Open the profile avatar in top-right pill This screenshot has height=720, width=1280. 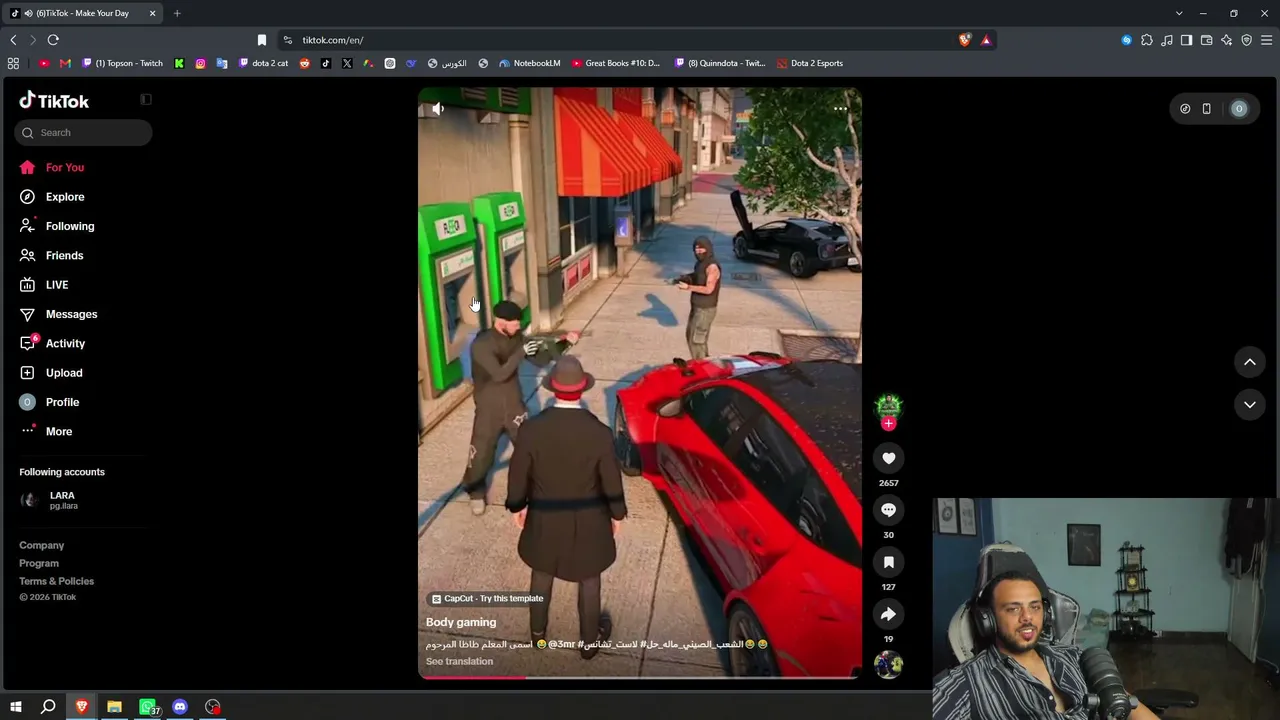[x=1239, y=109]
